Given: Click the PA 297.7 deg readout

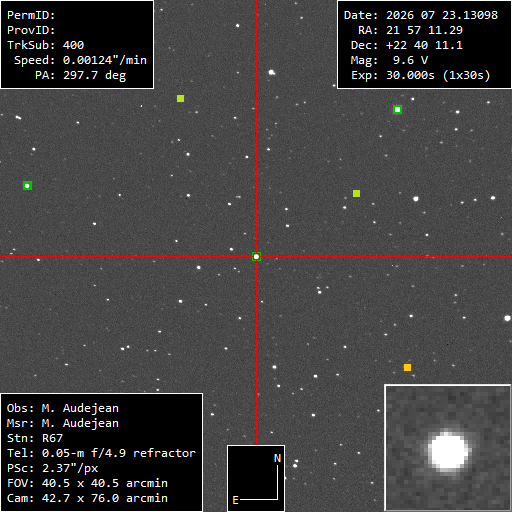Looking at the screenshot, I should pos(81,75).
